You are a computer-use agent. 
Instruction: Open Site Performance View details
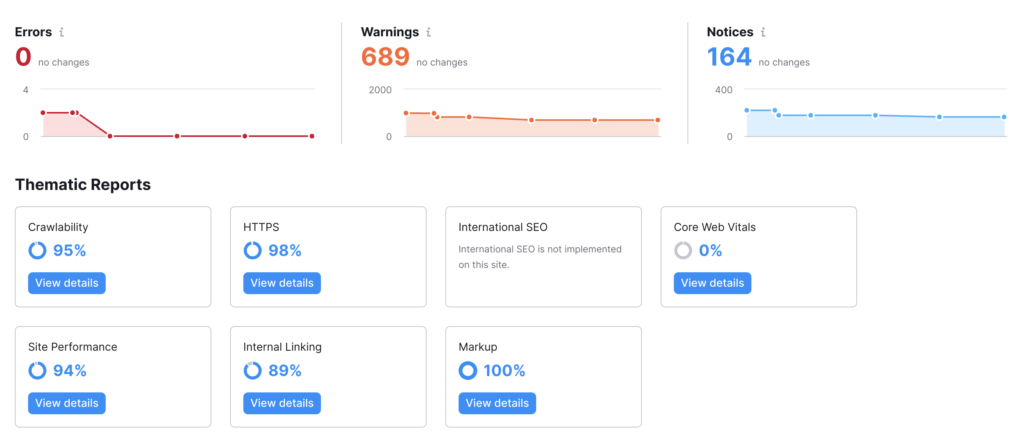click(x=67, y=403)
